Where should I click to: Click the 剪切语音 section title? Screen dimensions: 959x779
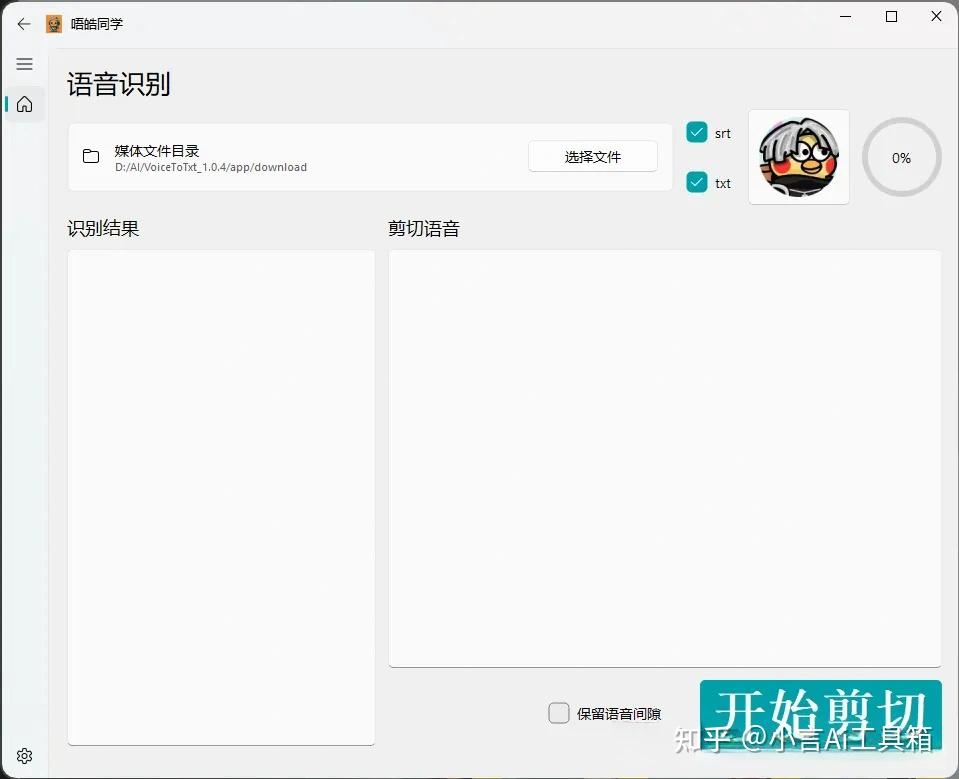(424, 228)
